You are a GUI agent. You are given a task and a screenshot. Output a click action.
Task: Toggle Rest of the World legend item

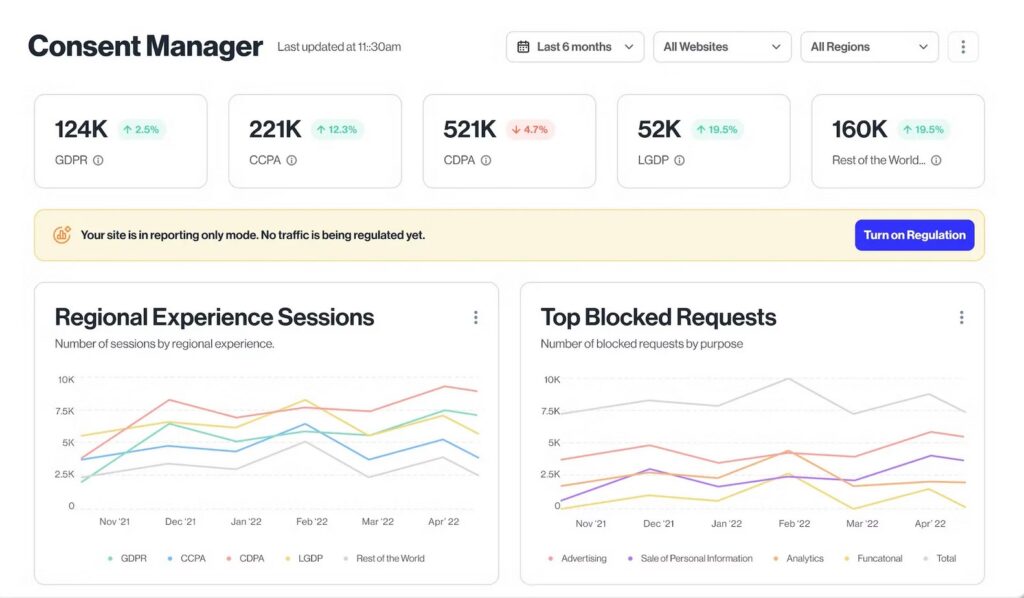(383, 558)
